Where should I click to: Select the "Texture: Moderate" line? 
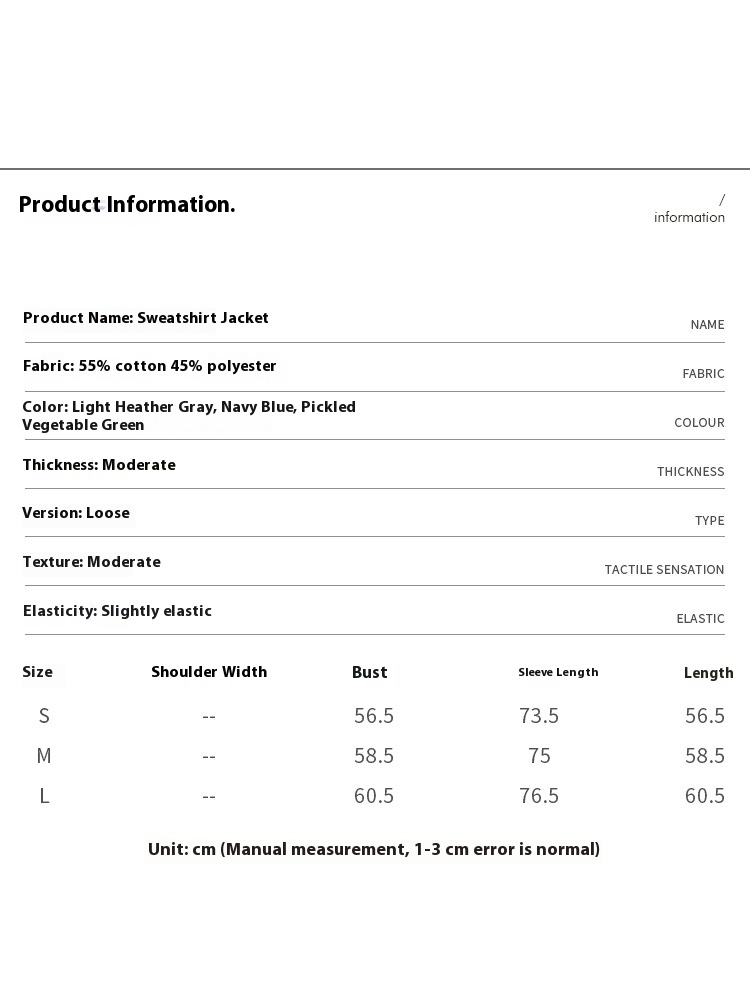pos(91,562)
